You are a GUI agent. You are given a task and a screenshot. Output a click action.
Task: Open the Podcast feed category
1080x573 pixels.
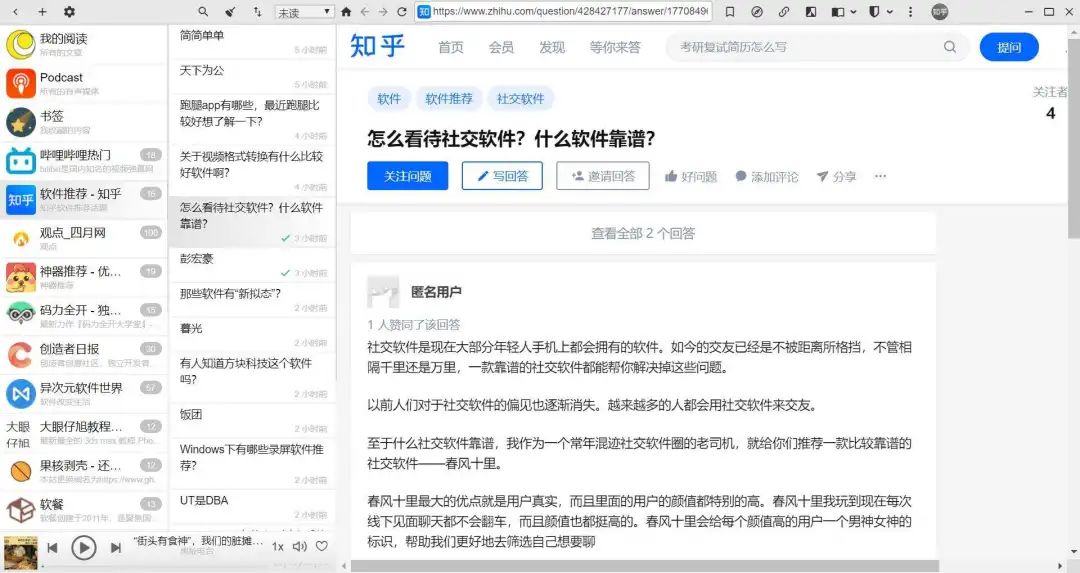coord(83,83)
